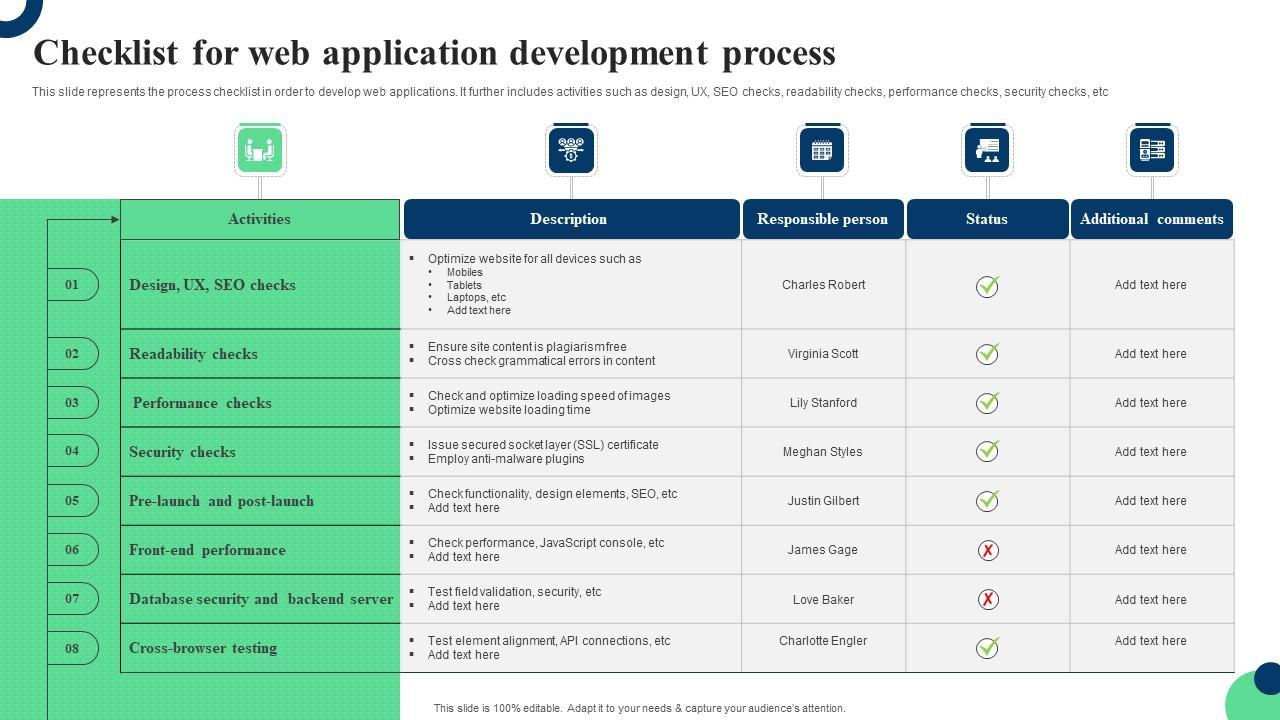
Task: Click the 03 step number badge
Action: [x=73, y=402]
